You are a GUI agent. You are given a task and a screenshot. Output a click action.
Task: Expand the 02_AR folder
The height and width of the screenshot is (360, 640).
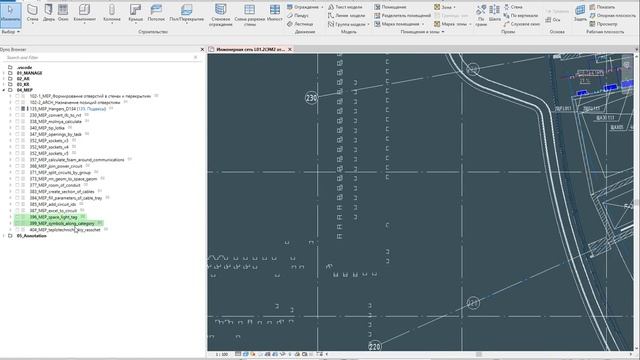[4, 79]
